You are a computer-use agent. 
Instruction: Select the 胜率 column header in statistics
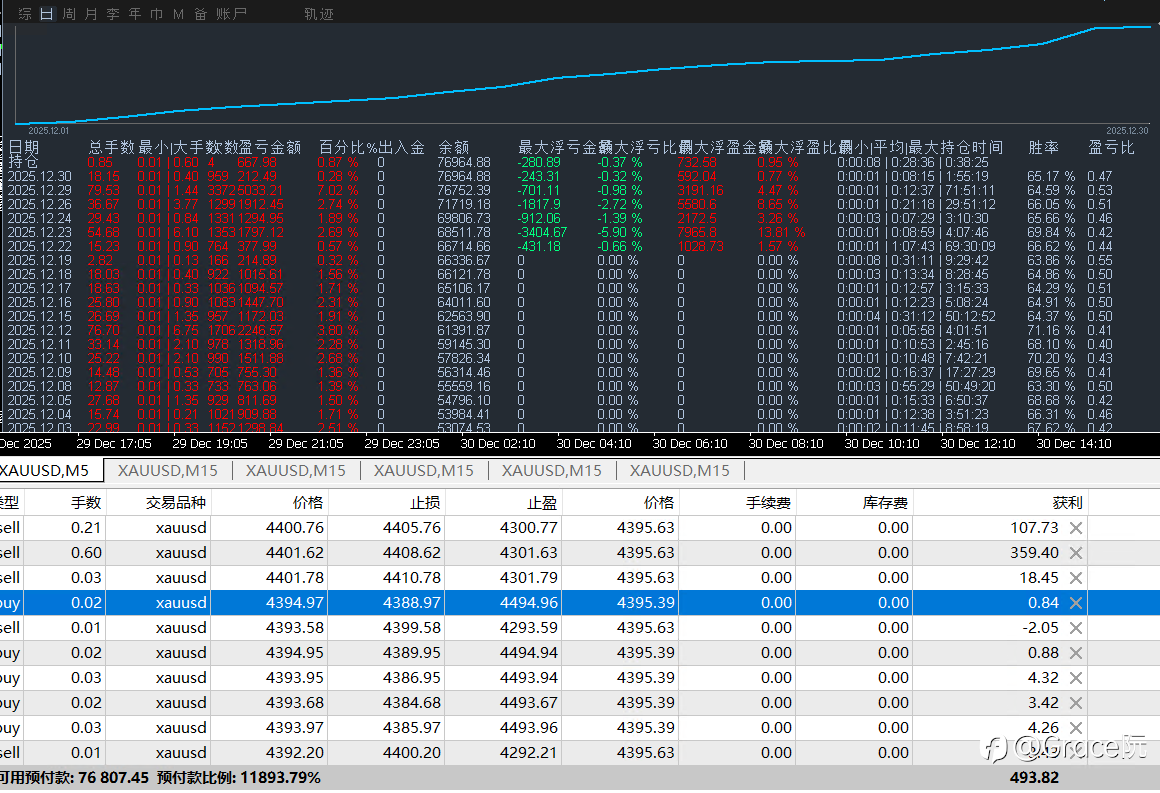pos(1044,147)
